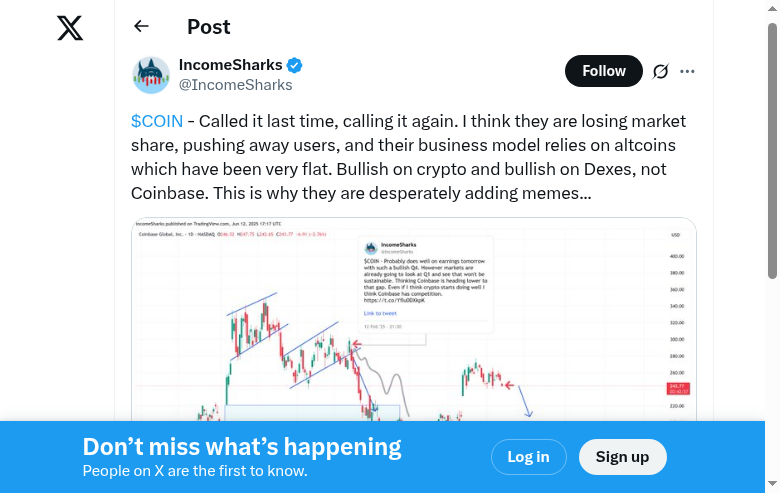
Task: Open the @IncomeSharks handle link
Action: click(x=236, y=85)
